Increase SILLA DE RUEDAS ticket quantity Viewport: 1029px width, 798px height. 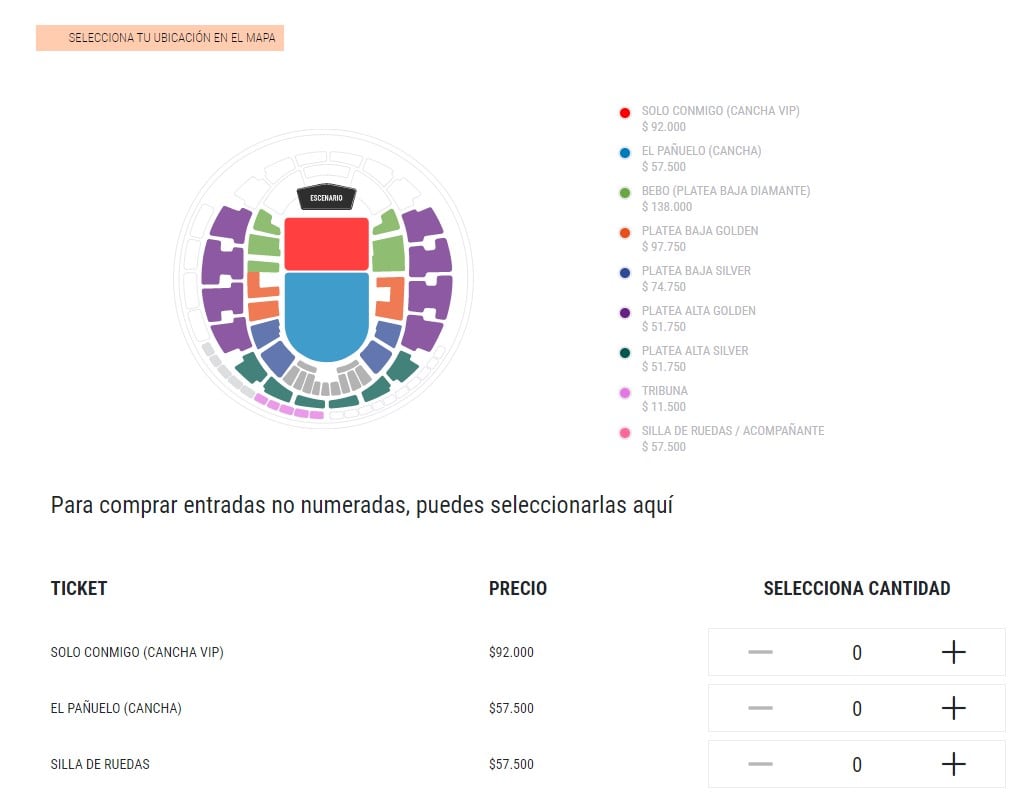953,764
